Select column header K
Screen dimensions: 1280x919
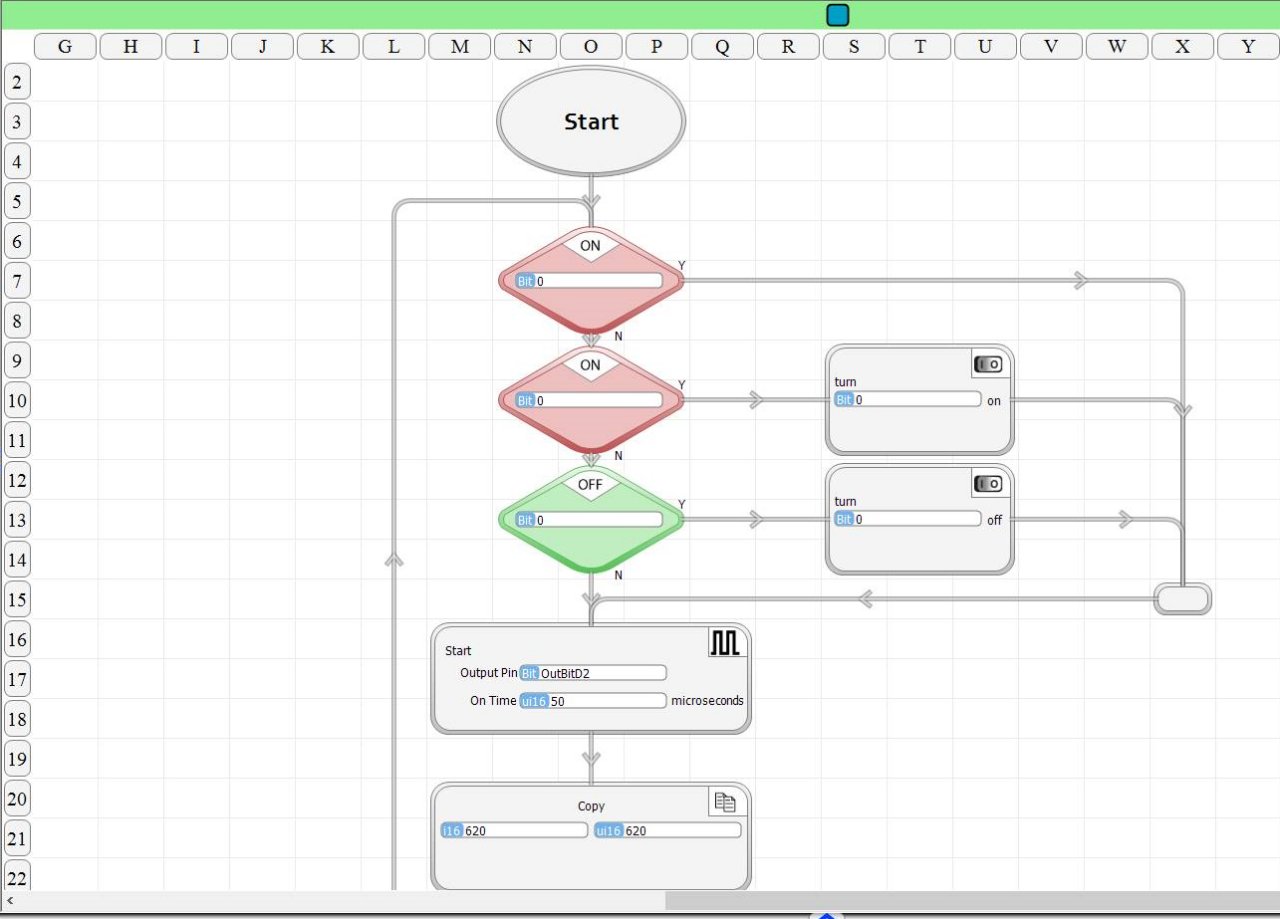[328, 46]
